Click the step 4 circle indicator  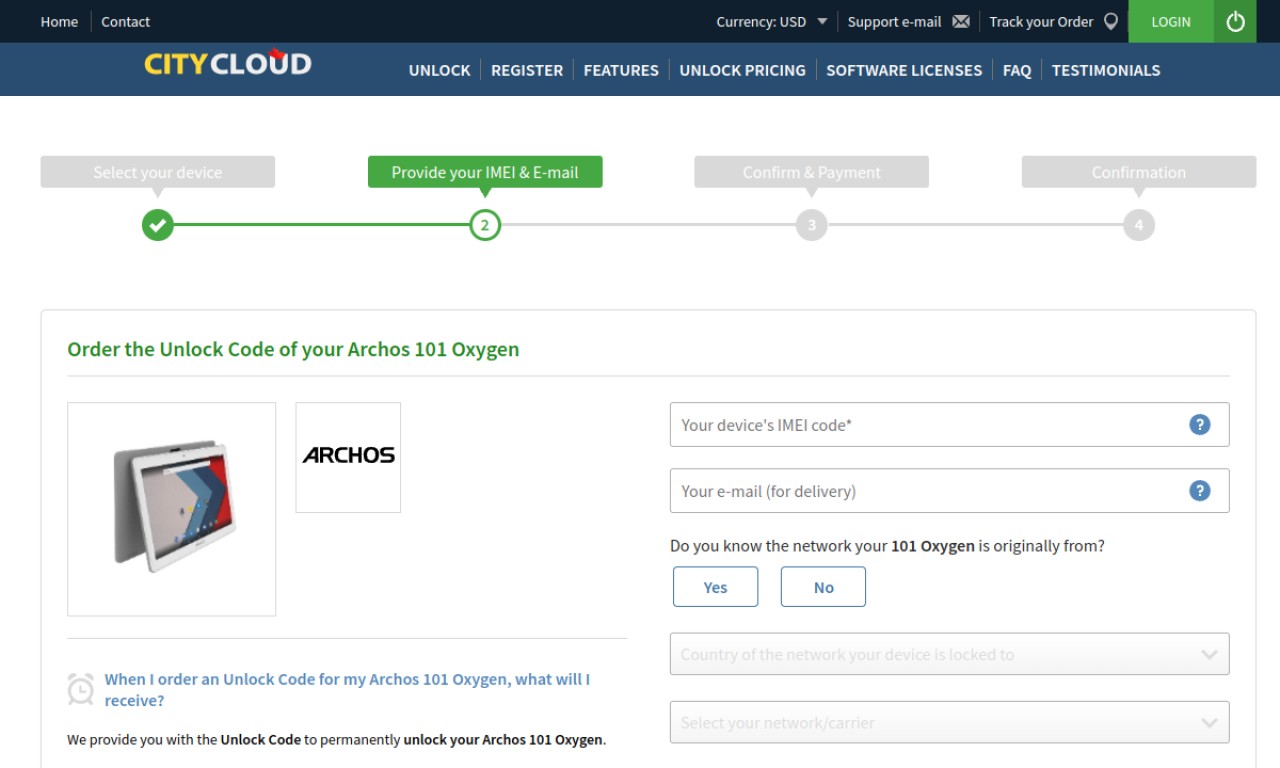pyautogui.click(x=1138, y=225)
